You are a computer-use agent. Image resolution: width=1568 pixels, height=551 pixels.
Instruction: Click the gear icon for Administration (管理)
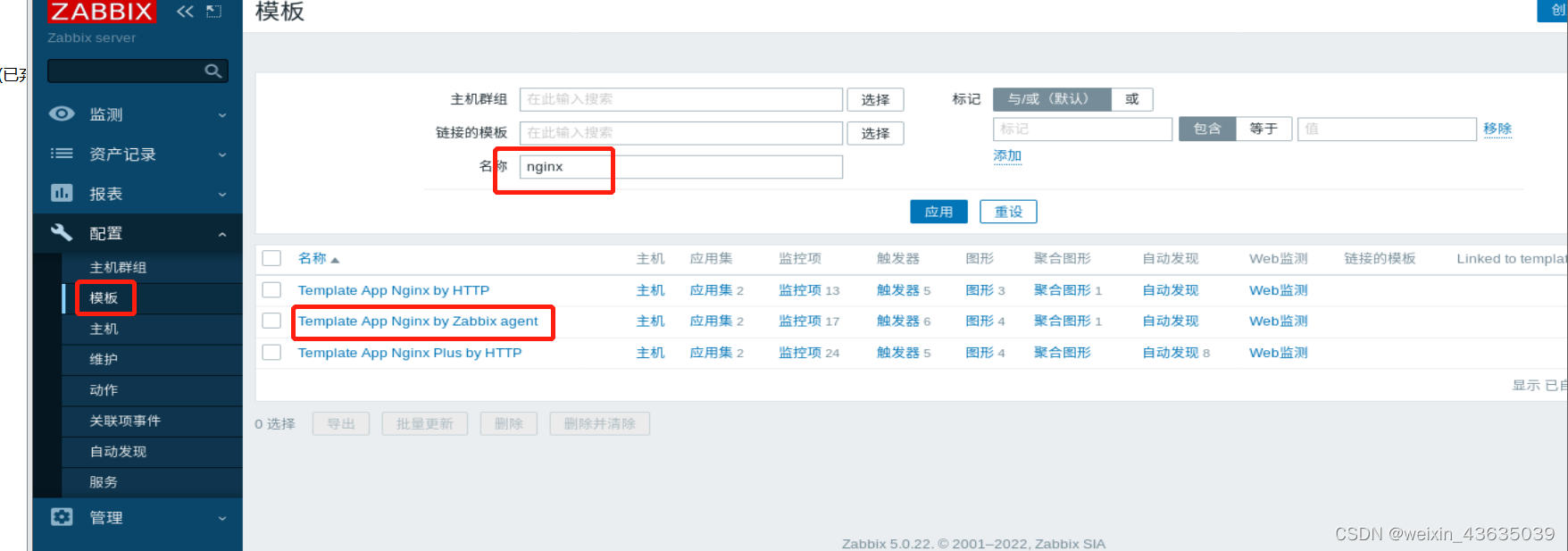pos(62,517)
